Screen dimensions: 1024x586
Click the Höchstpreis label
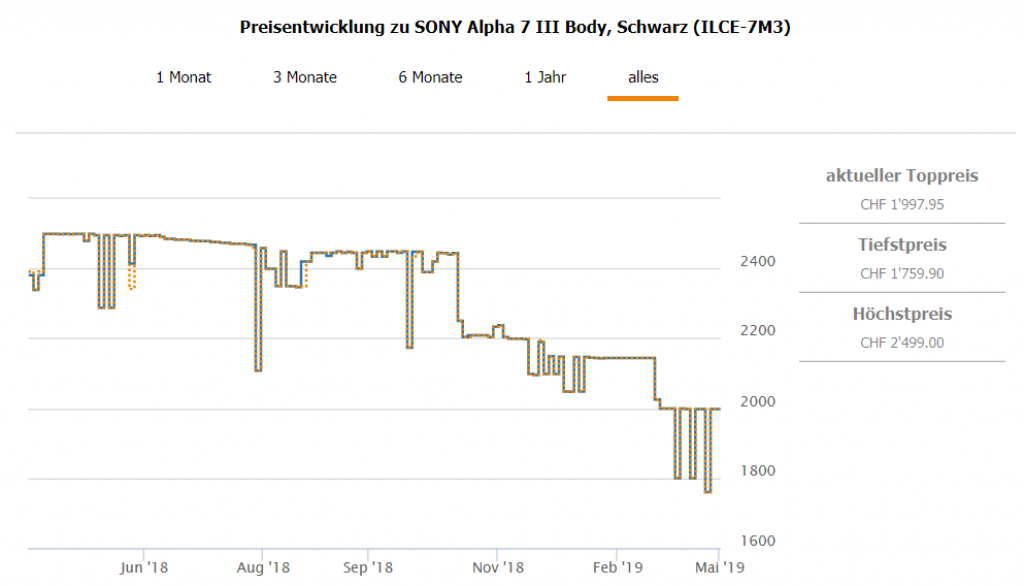coord(902,314)
